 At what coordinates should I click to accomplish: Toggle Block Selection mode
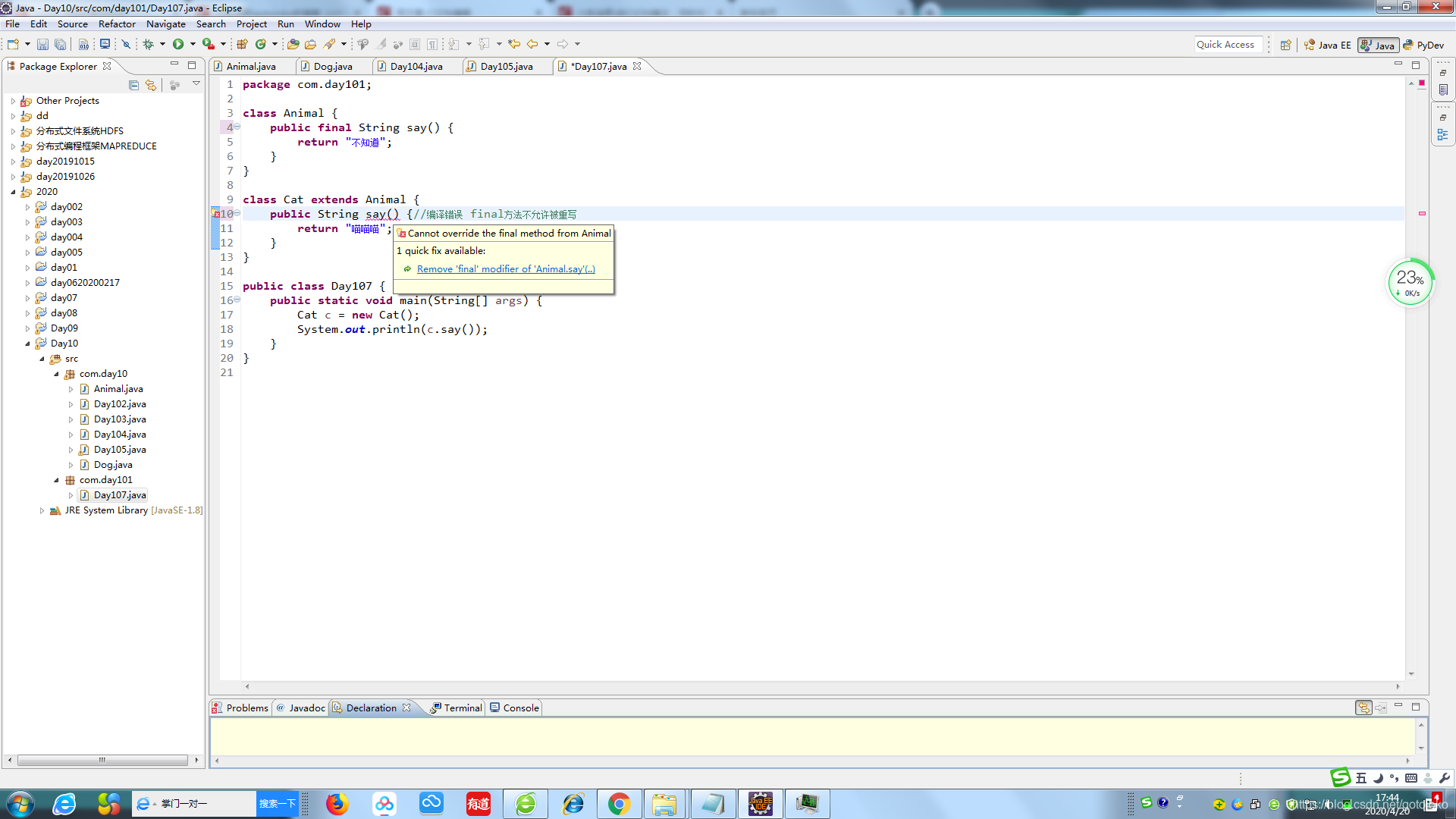pyautogui.click(x=415, y=45)
